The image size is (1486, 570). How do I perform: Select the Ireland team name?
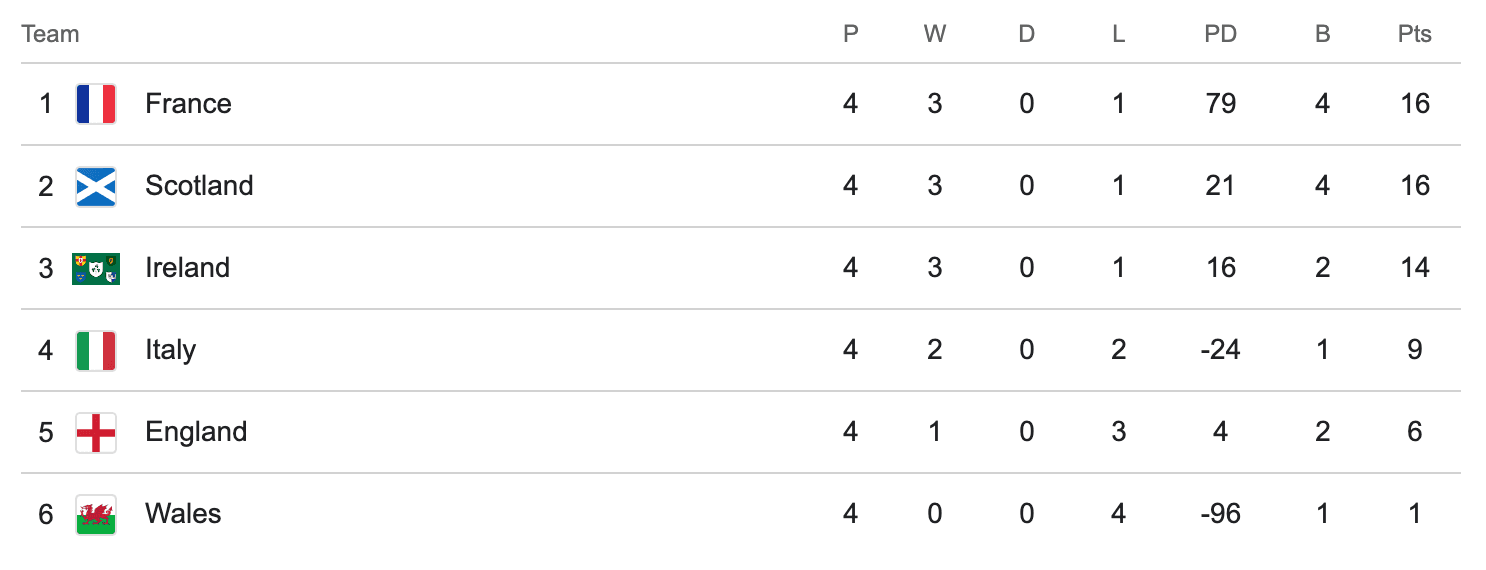(187, 268)
